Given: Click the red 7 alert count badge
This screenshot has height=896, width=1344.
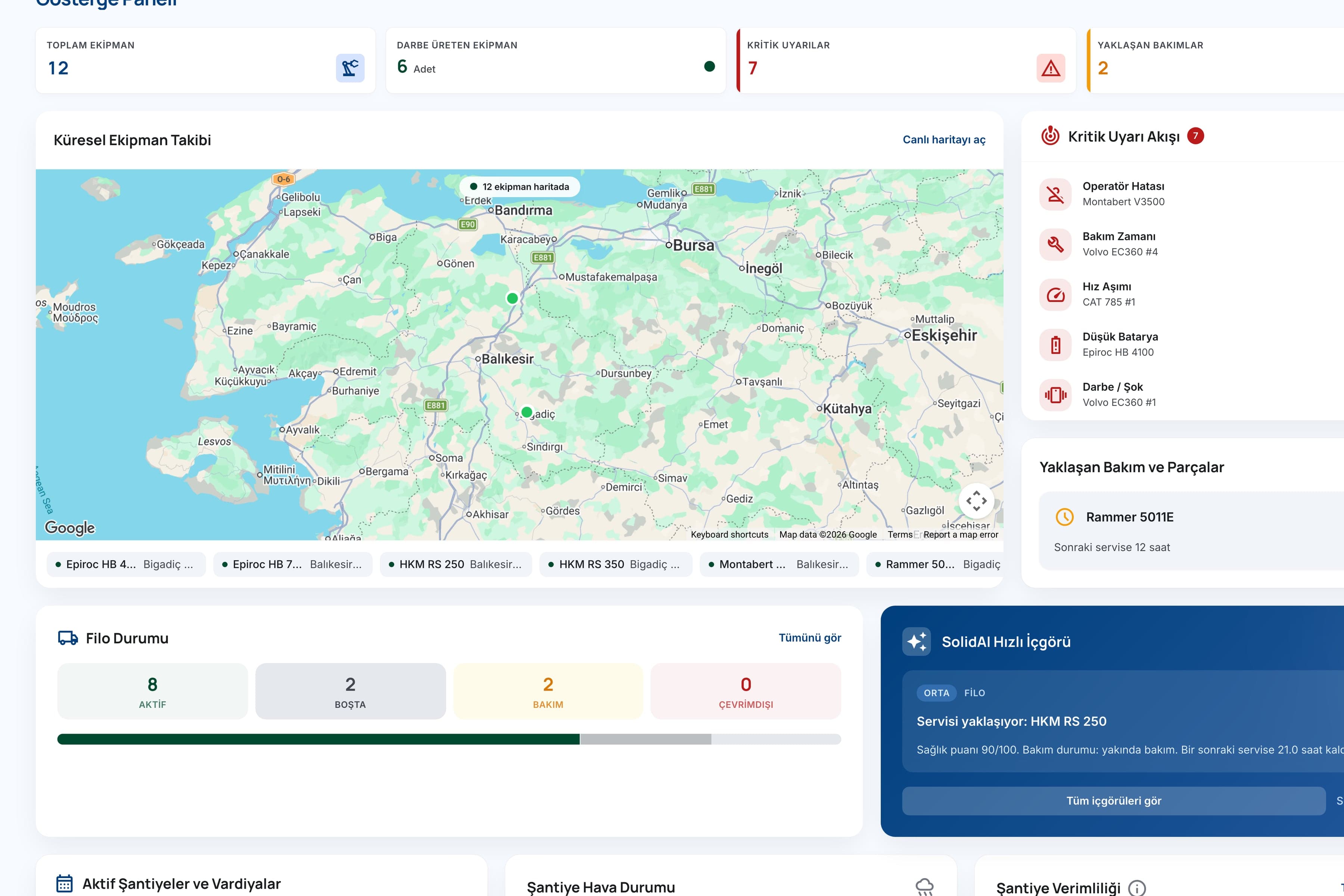Looking at the screenshot, I should (x=1195, y=136).
